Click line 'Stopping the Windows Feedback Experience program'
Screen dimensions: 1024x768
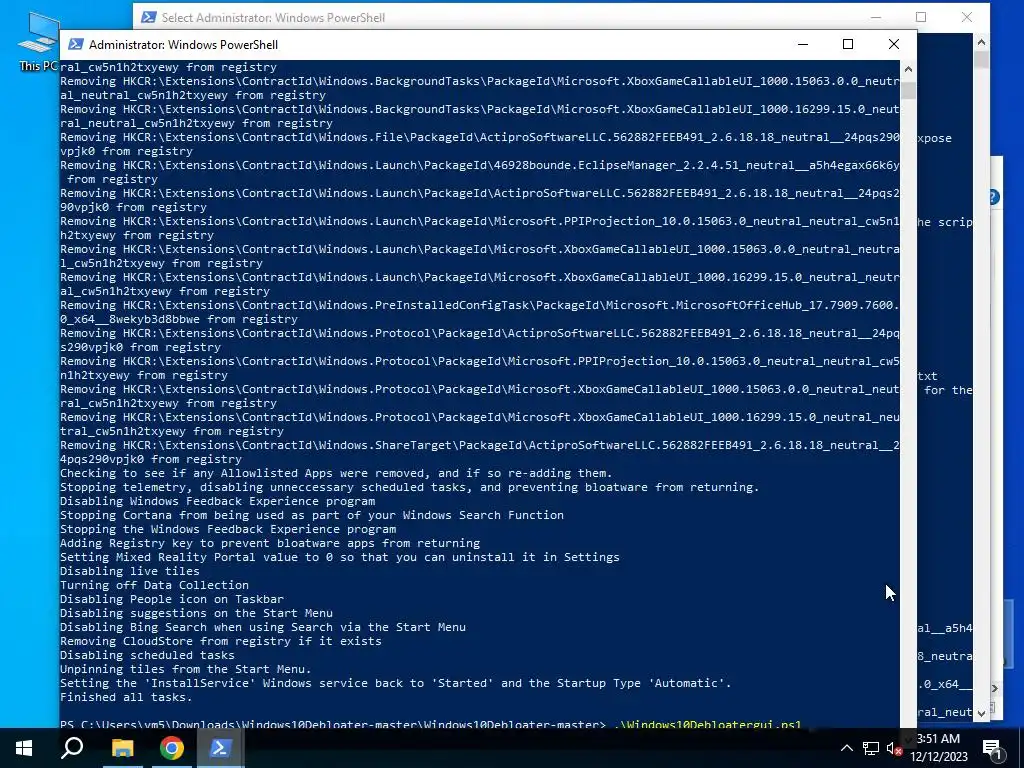pyautogui.click(x=228, y=530)
